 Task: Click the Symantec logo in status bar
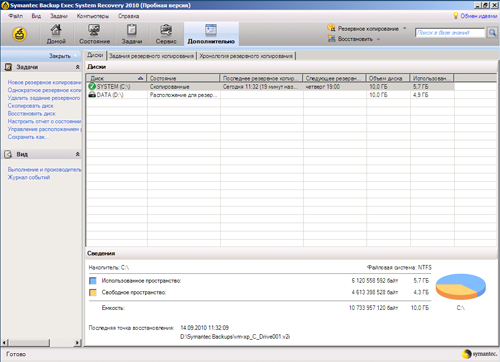[480, 354]
